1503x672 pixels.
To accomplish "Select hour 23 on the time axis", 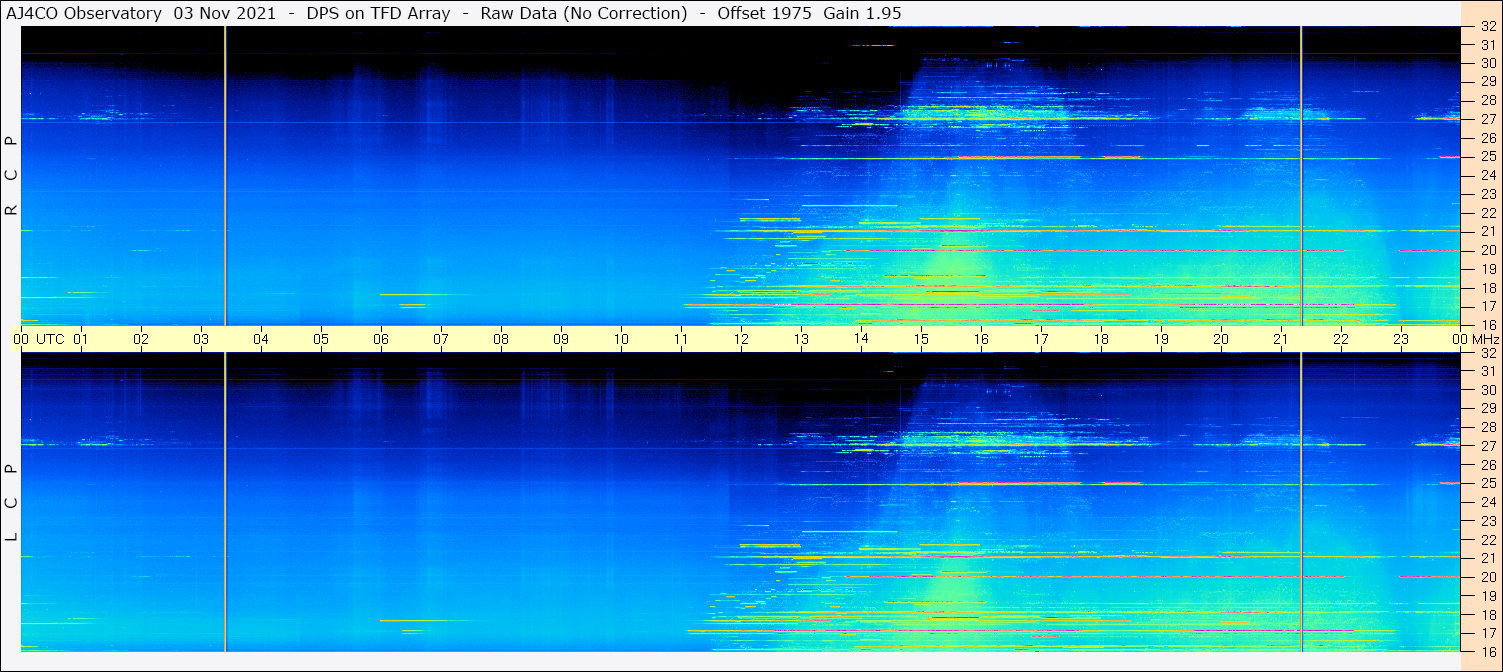I will point(1401,339).
